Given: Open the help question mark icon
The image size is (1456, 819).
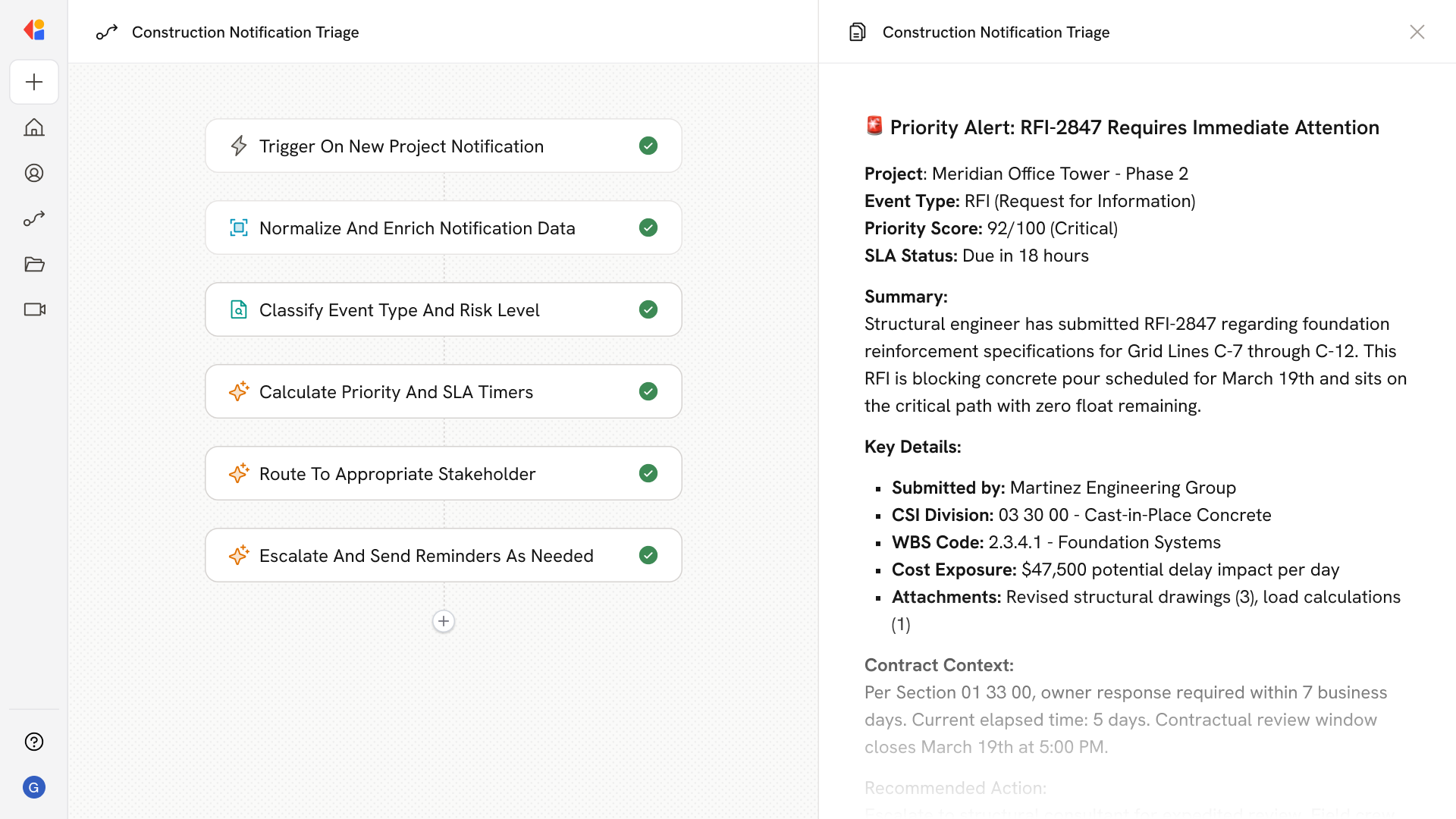Looking at the screenshot, I should 34,742.
